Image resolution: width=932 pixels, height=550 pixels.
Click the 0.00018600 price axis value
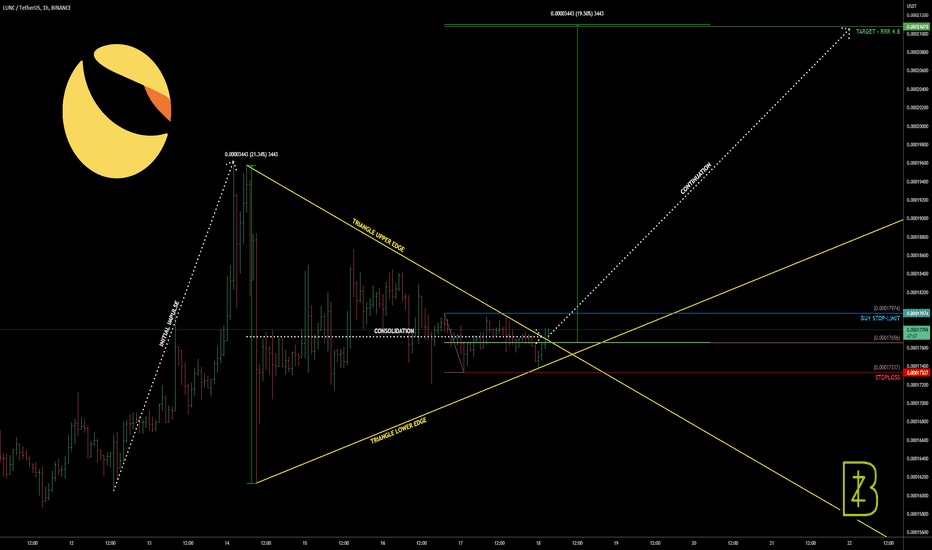[918, 255]
